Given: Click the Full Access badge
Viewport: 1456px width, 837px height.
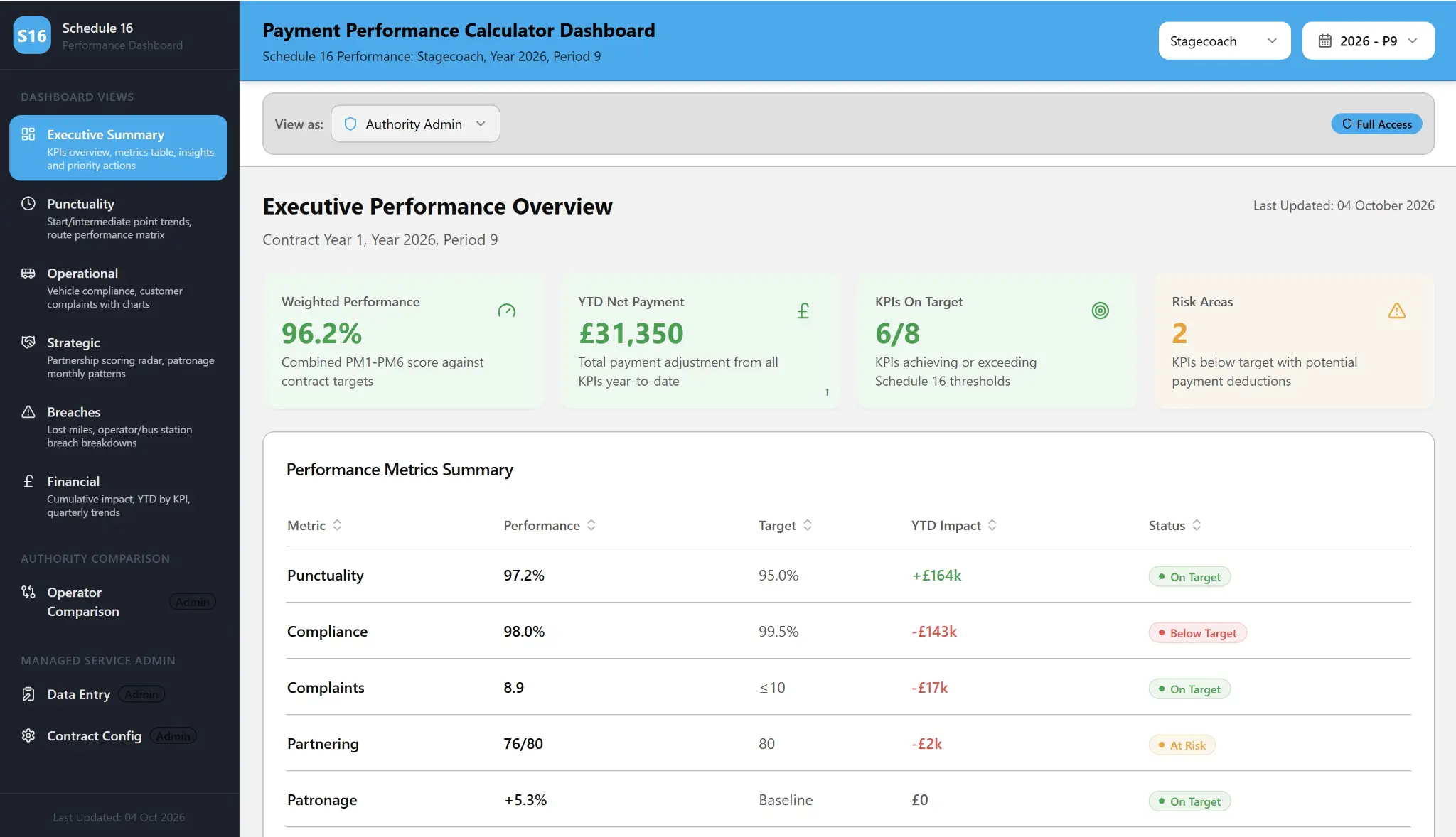Looking at the screenshot, I should tap(1376, 124).
